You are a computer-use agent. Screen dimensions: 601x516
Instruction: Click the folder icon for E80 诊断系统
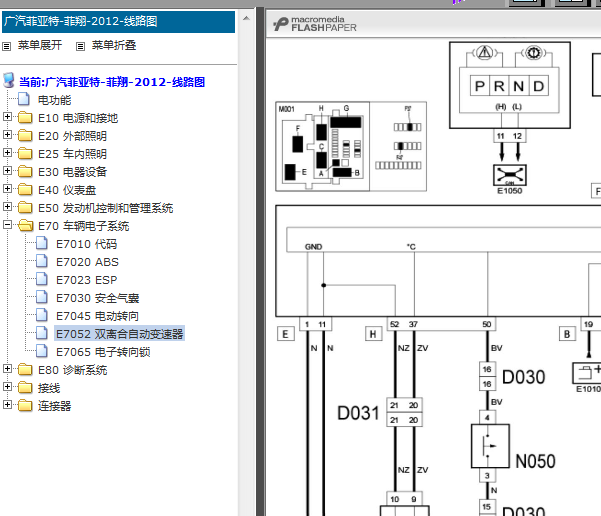tap(25, 370)
